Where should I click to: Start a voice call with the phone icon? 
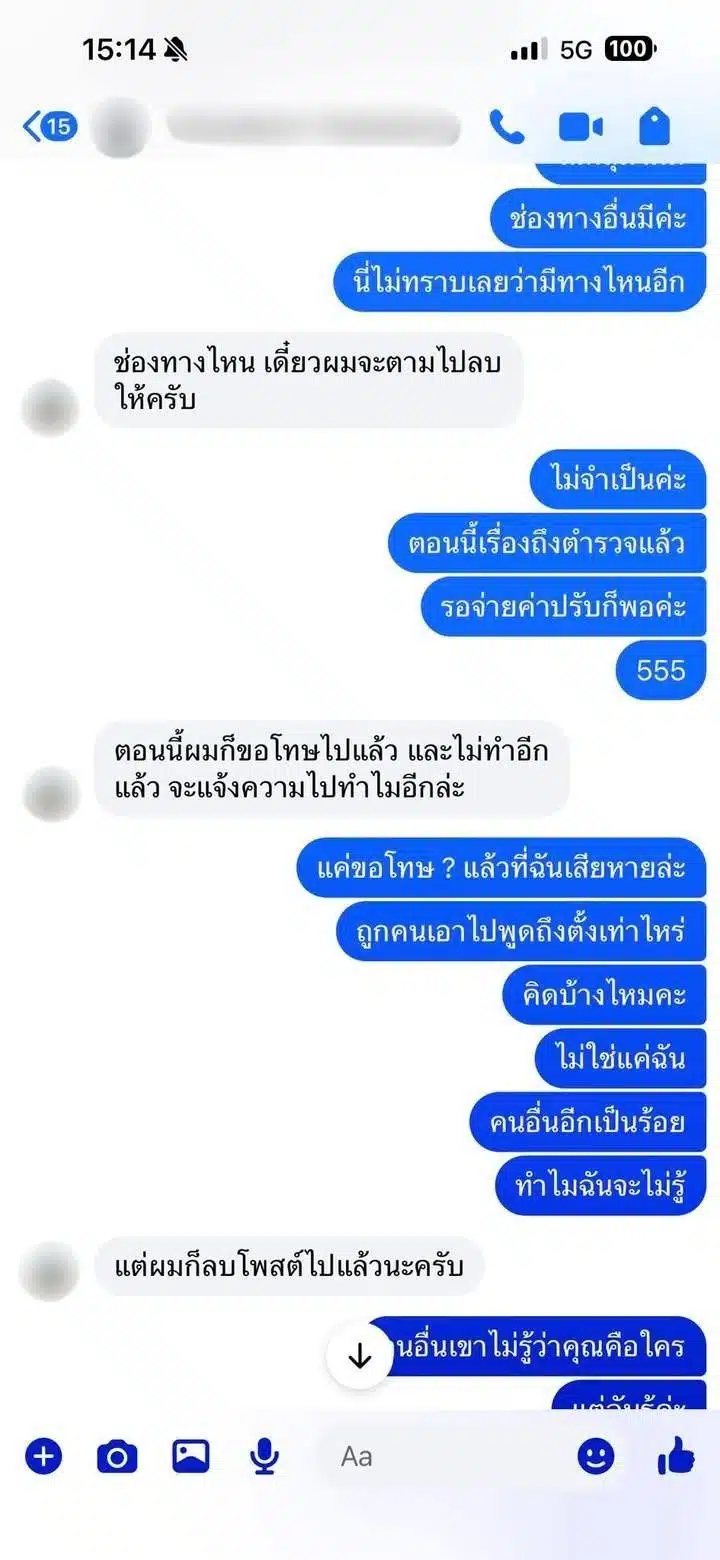click(x=507, y=127)
